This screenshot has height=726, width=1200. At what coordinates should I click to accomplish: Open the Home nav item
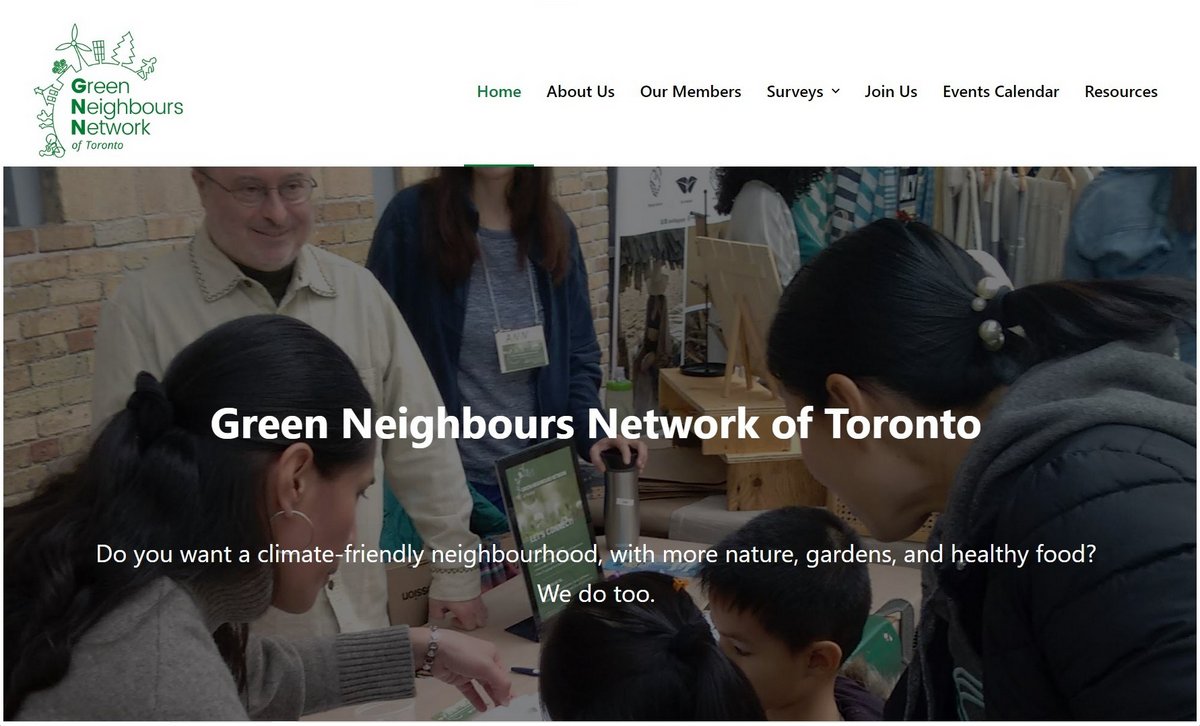(499, 91)
